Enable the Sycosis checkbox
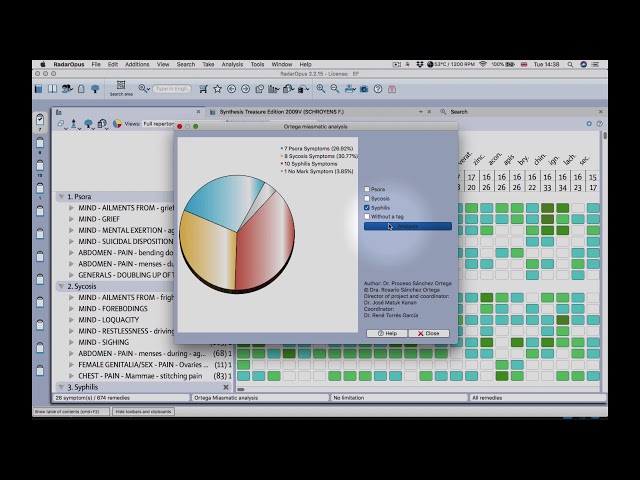This screenshot has height=480, width=640. pyautogui.click(x=367, y=198)
